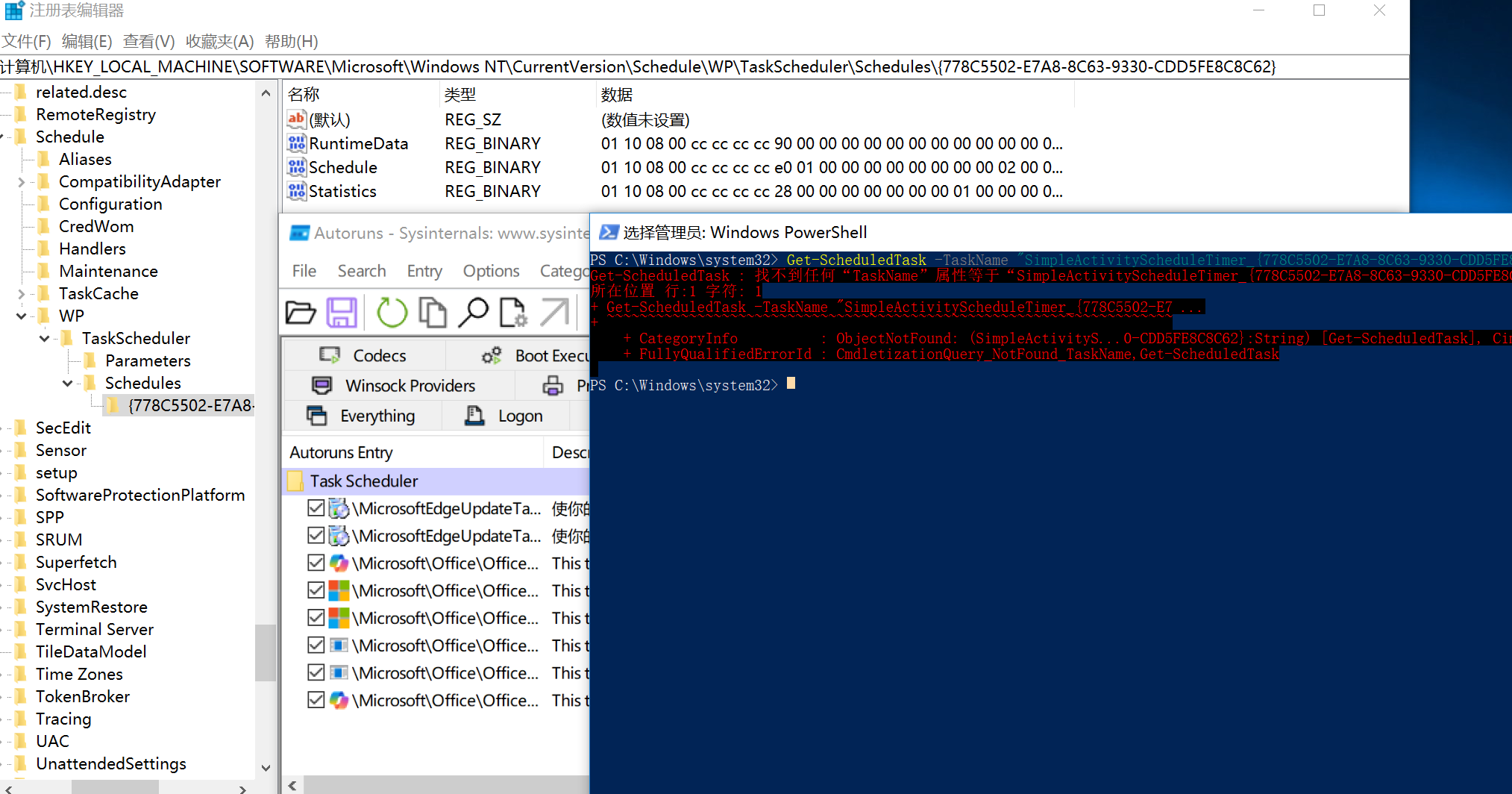Collapse the WP registry key
This screenshot has width=1512, height=794.
tap(22, 316)
